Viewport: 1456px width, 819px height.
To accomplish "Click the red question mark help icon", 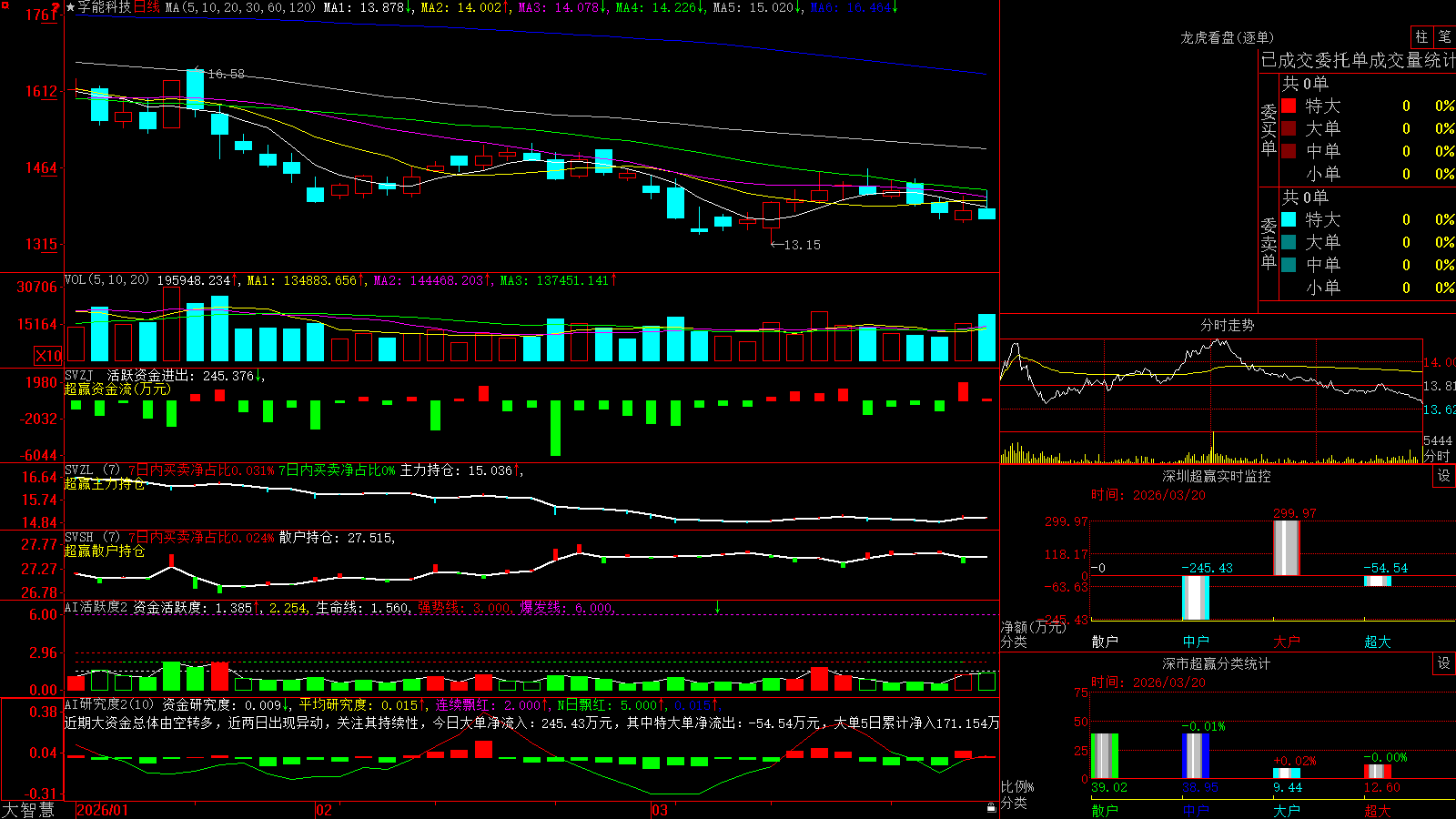I will click(x=56, y=6).
